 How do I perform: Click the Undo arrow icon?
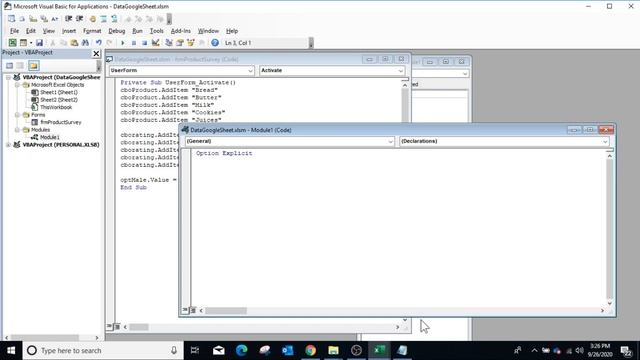click(x=98, y=42)
